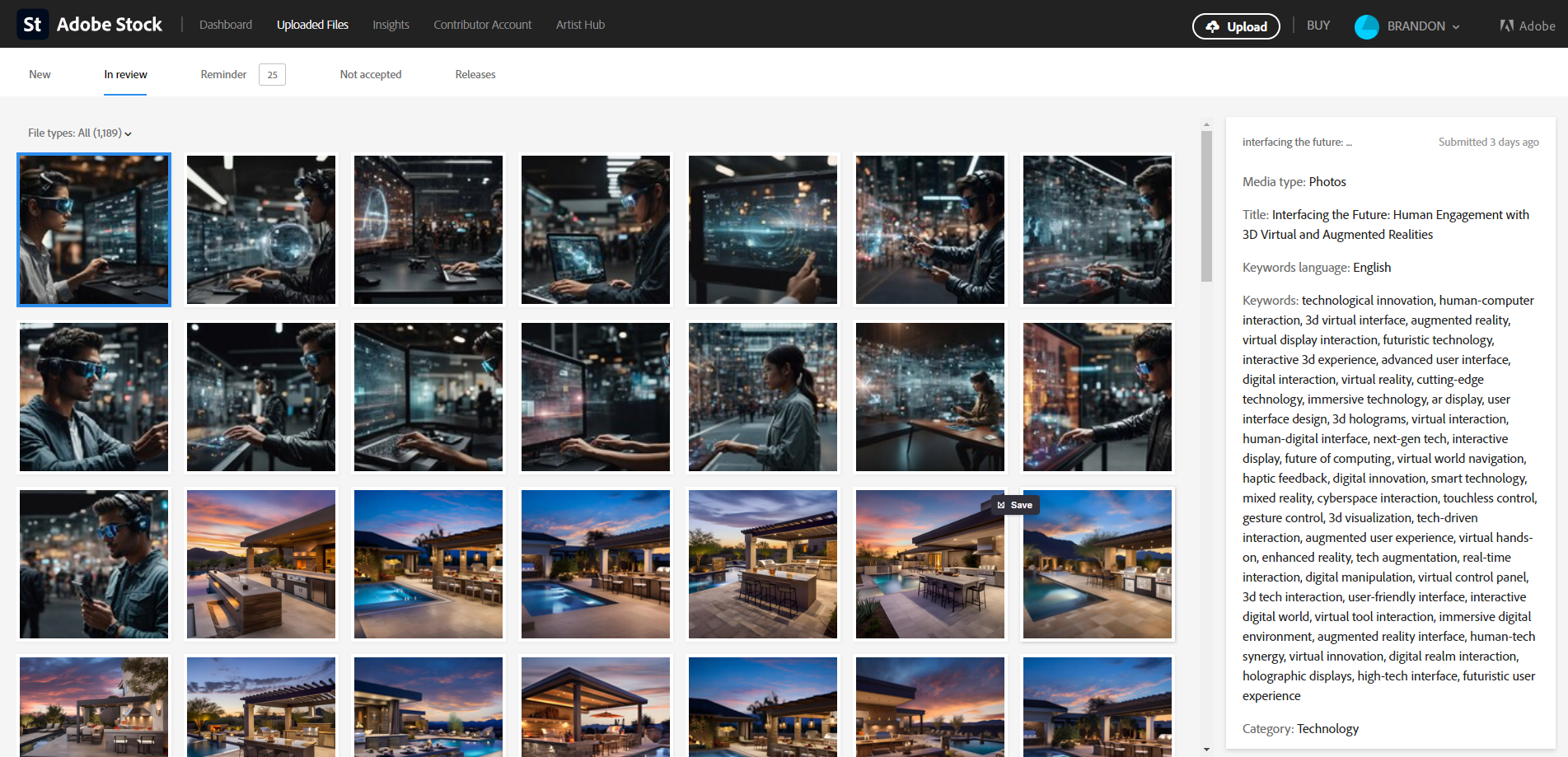
Task: Select the thumbnail of hand touching tablet screen
Action: pos(763,230)
